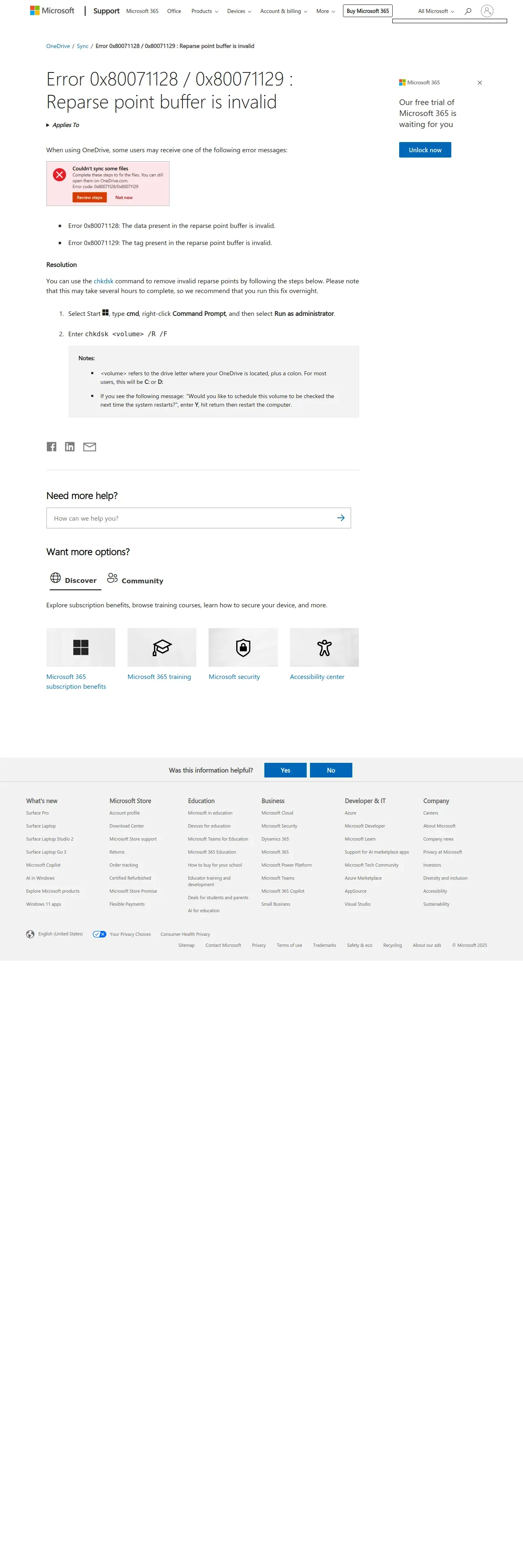Open Terms of use footer link

click(289, 945)
